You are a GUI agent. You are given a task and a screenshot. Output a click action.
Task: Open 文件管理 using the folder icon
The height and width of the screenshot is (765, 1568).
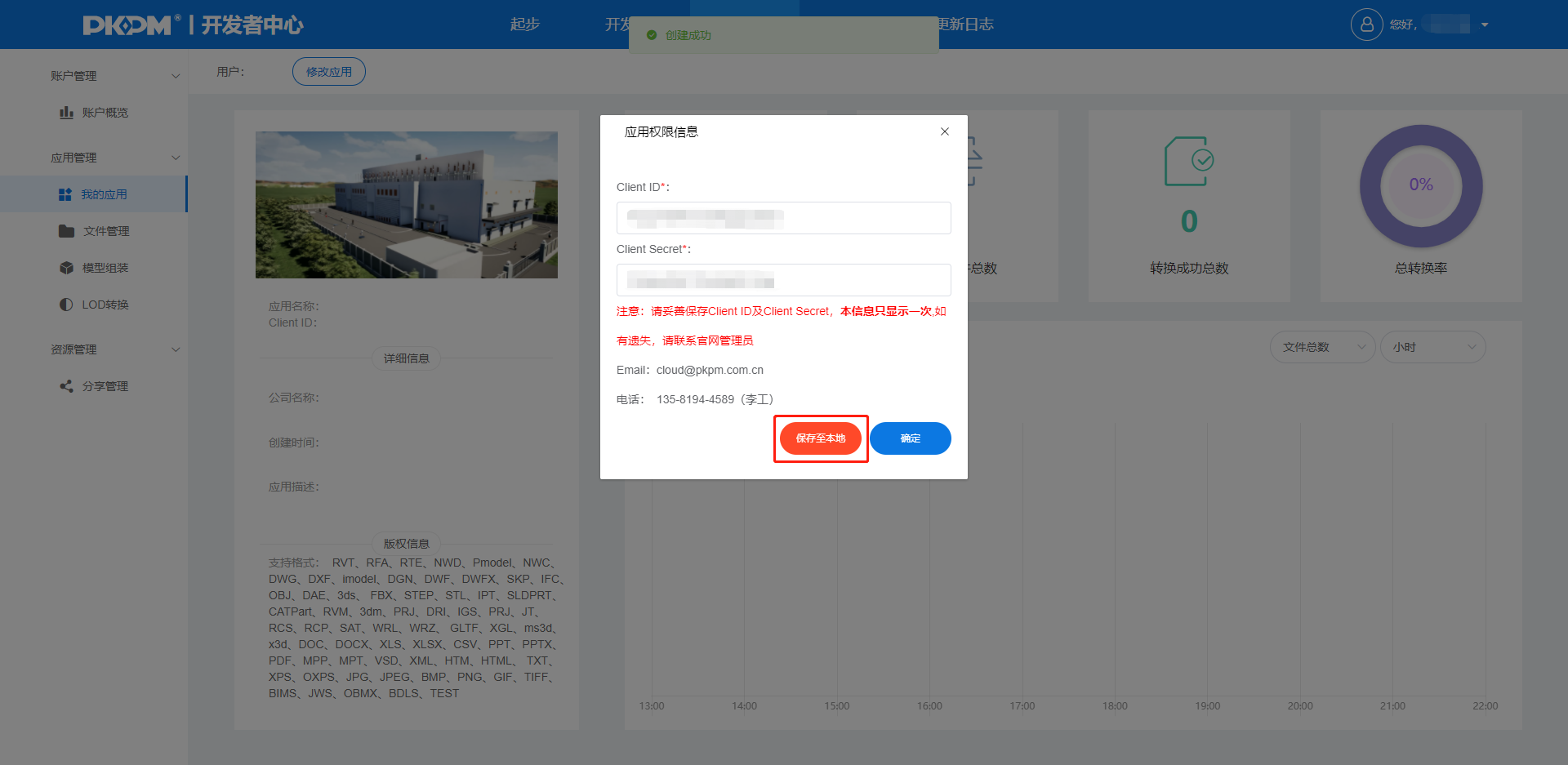pyautogui.click(x=65, y=231)
